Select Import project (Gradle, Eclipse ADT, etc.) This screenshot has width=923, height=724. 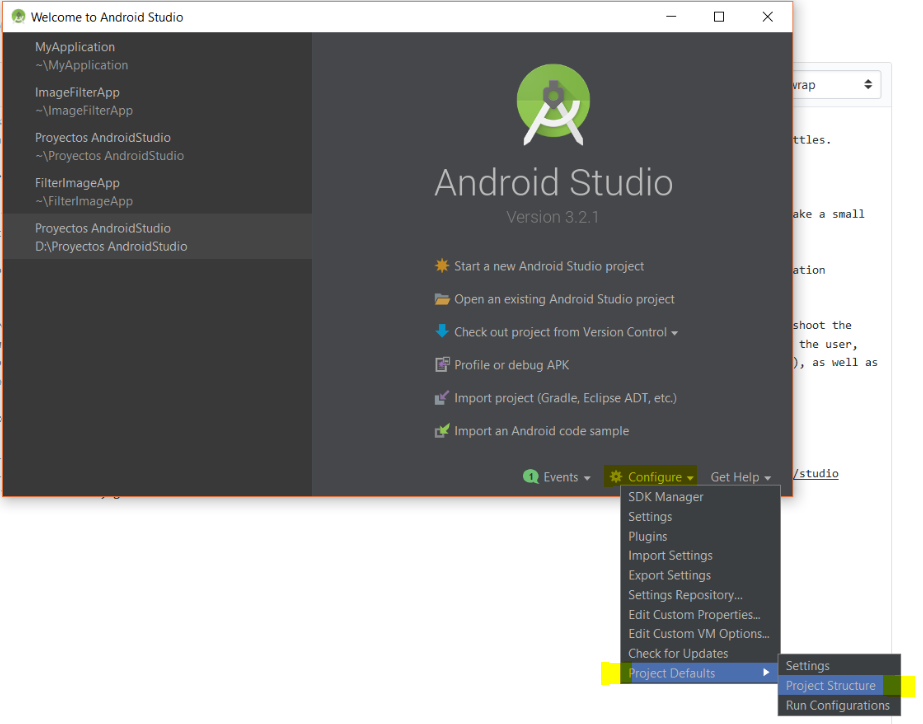click(565, 398)
